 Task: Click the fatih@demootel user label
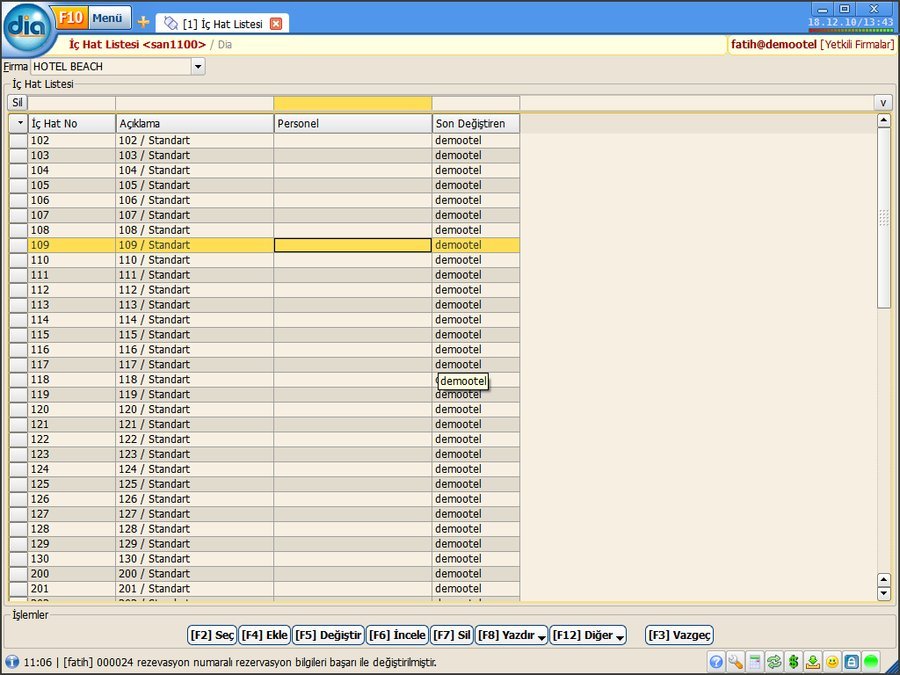774,44
